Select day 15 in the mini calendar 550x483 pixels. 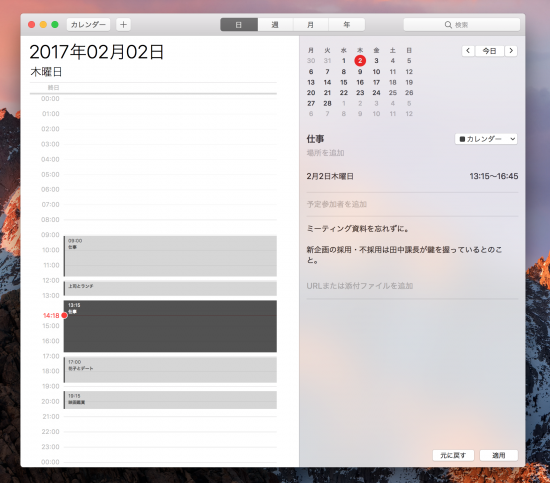click(344, 82)
